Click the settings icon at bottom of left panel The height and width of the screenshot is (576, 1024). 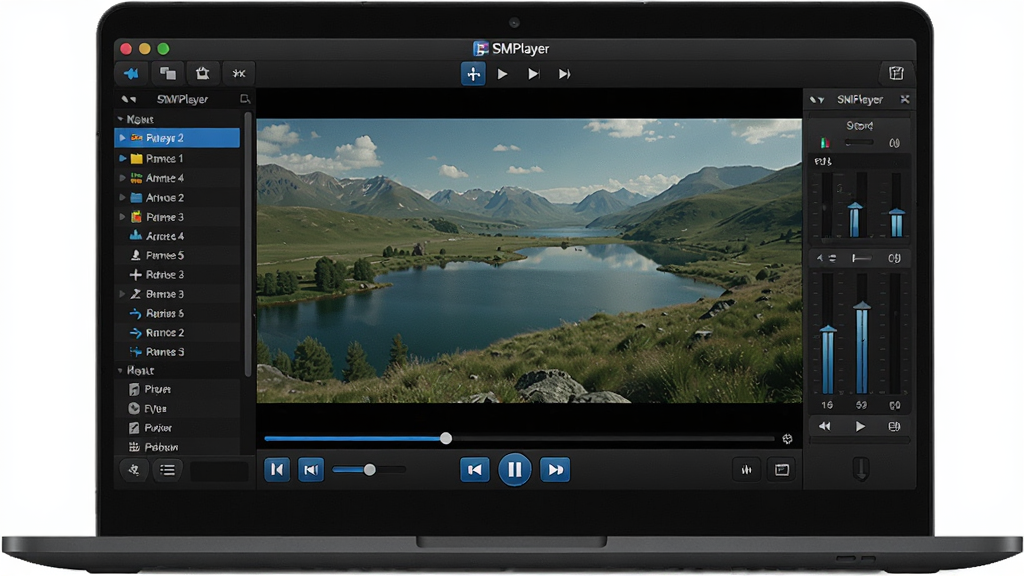coord(134,470)
